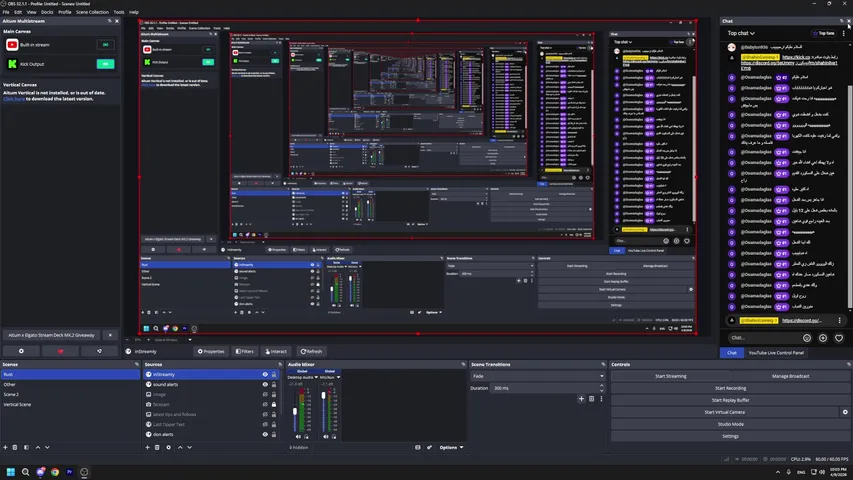Image resolution: width=853 pixels, height=480 pixels.
Task: Expand the Top chat dropdown
Action: pyautogui.click(x=741, y=33)
